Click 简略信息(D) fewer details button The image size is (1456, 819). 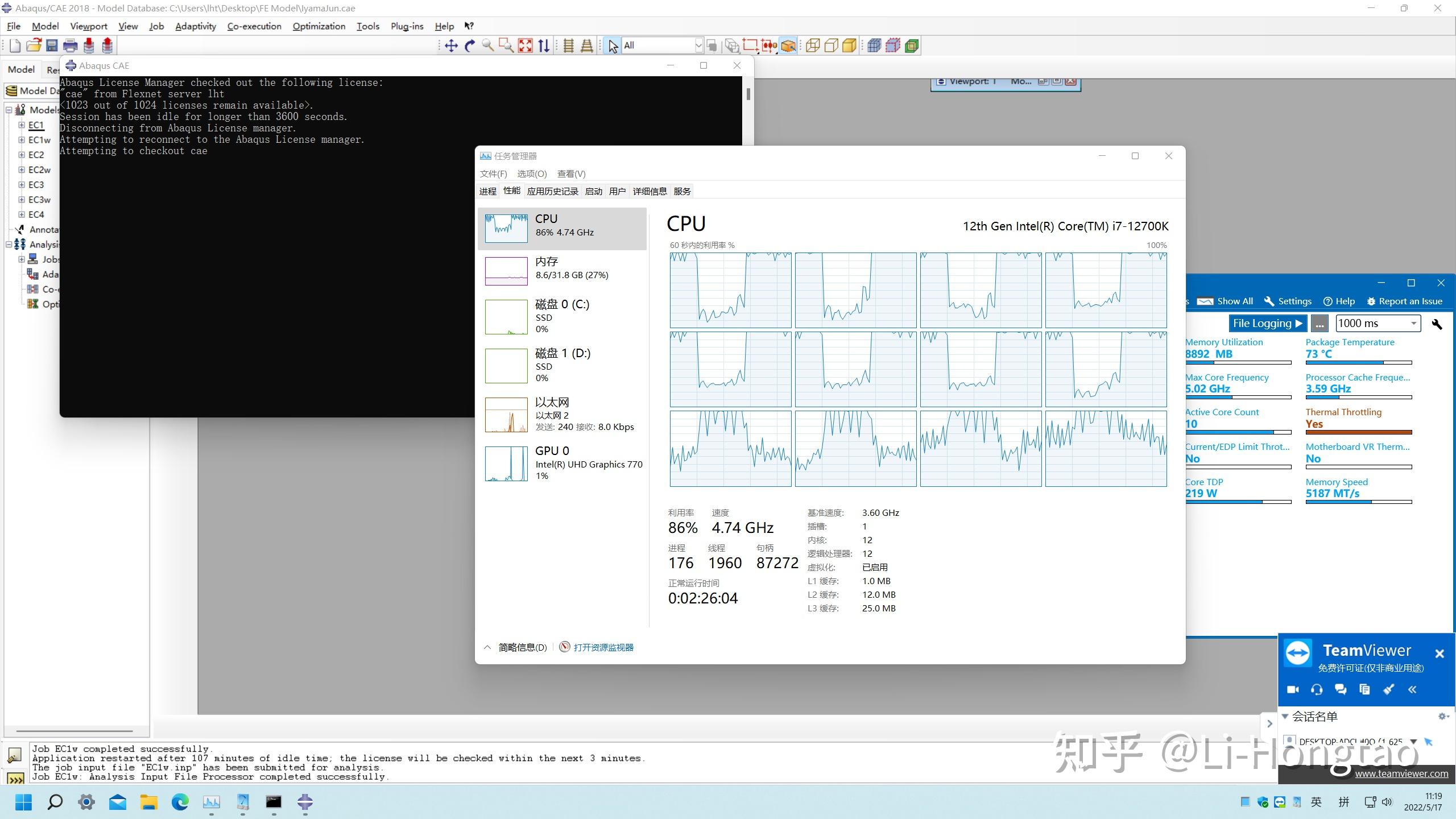click(515, 647)
